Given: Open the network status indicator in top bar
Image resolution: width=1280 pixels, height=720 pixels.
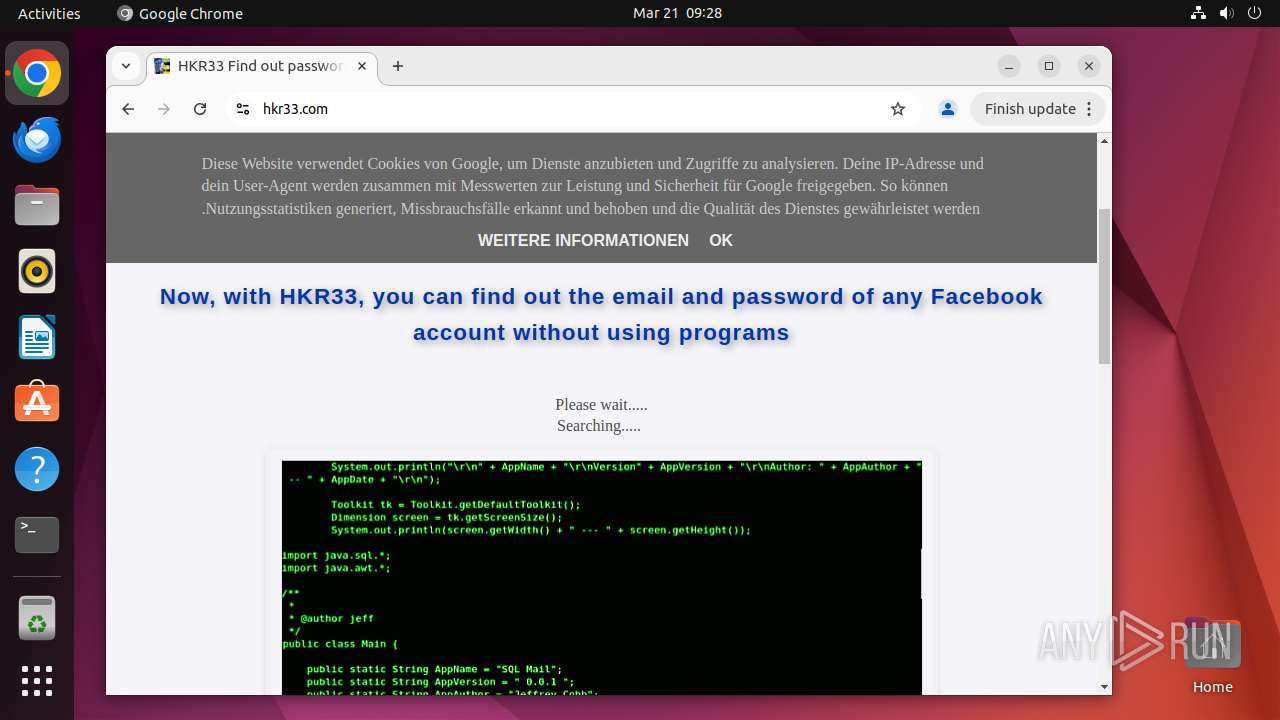Looking at the screenshot, I should (1199, 13).
